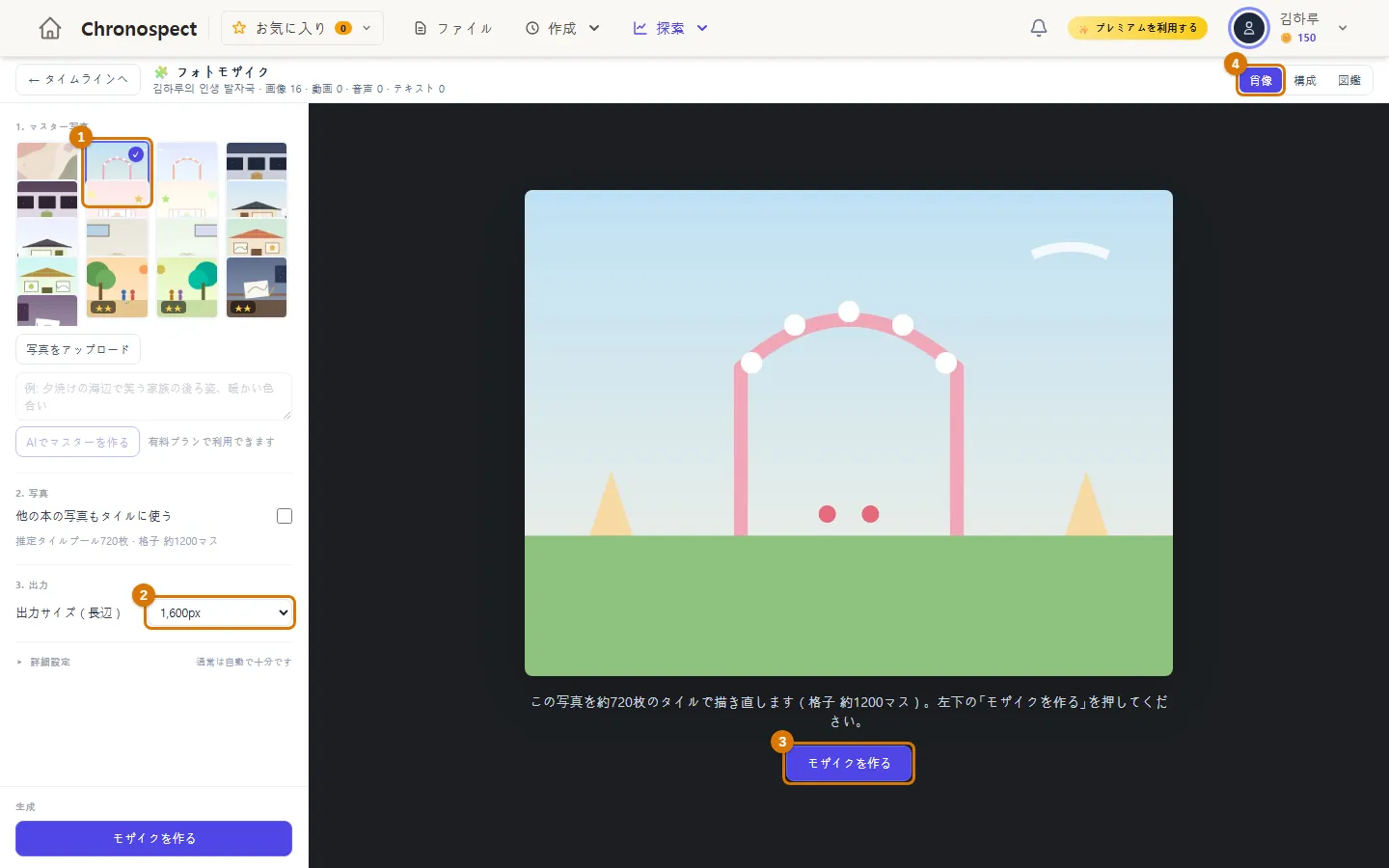Click the ファイル document icon
This screenshot has height=868, width=1389.
pyautogui.click(x=420, y=28)
